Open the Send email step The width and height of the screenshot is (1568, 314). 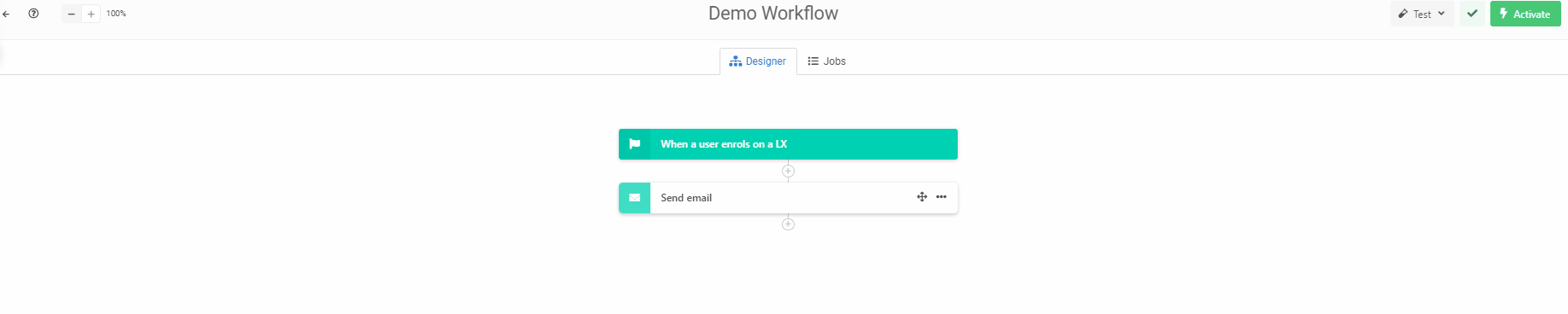pyautogui.click(x=788, y=198)
